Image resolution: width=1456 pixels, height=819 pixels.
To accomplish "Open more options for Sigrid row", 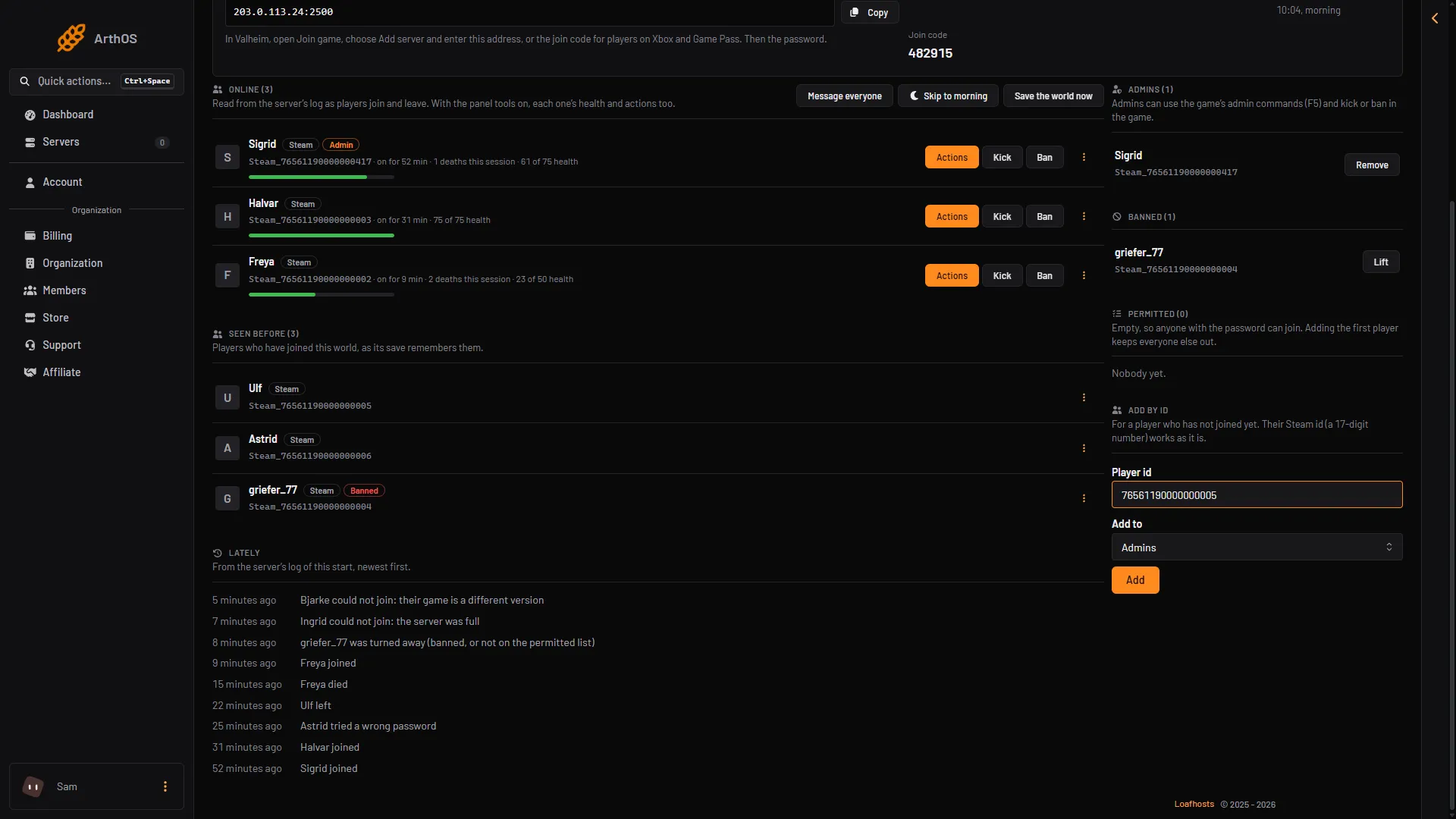I will [1084, 158].
